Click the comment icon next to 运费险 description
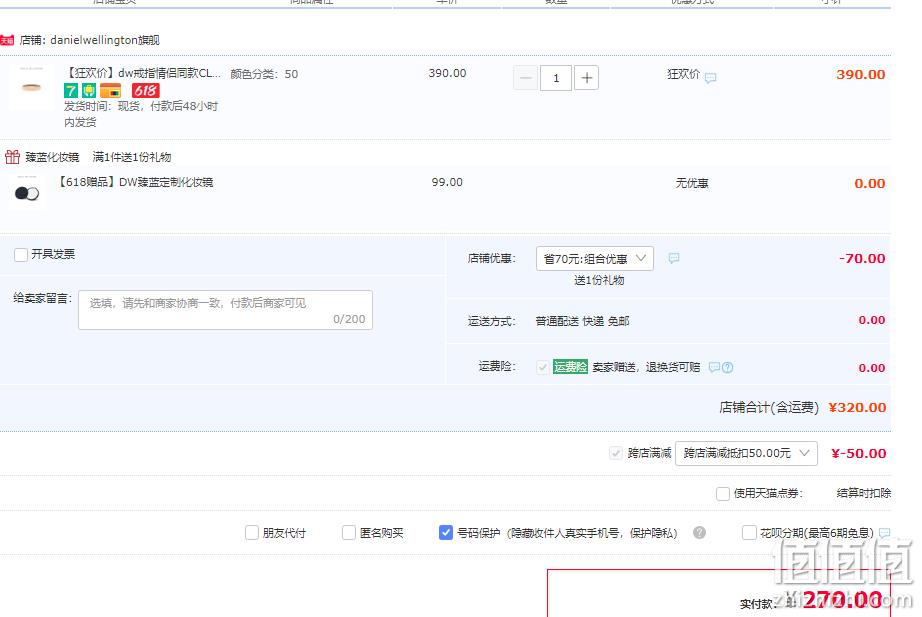 [x=714, y=367]
